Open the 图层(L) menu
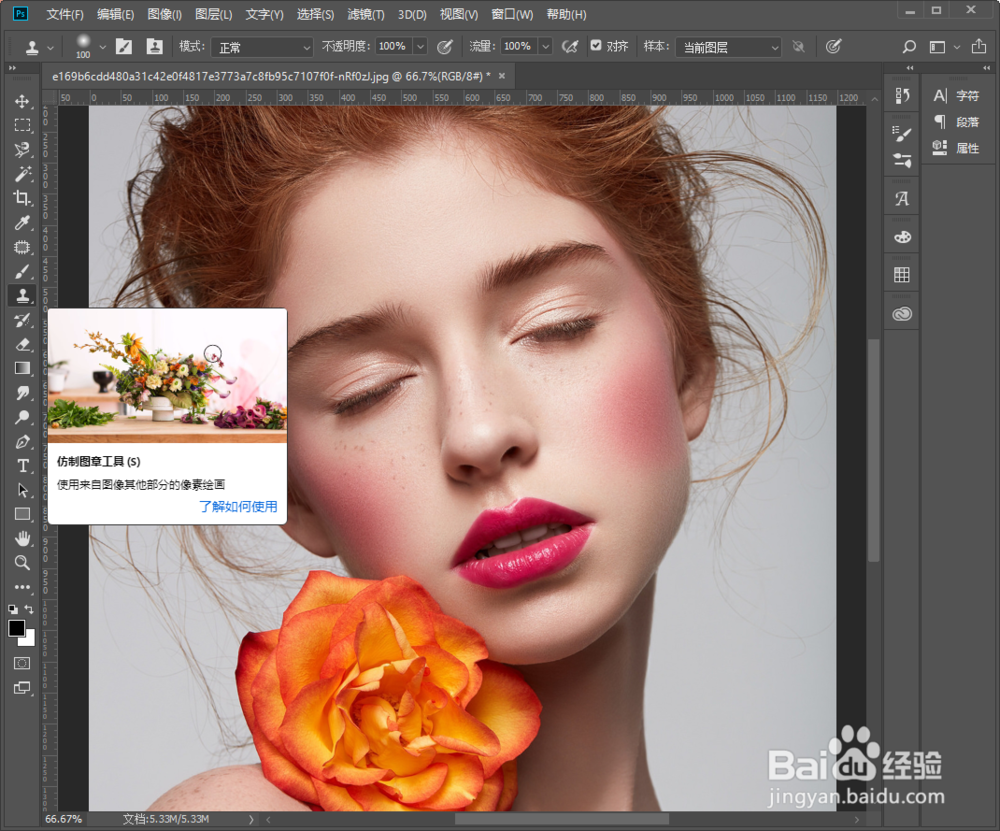The image size is (1000, 831). (x=213, y=15)
